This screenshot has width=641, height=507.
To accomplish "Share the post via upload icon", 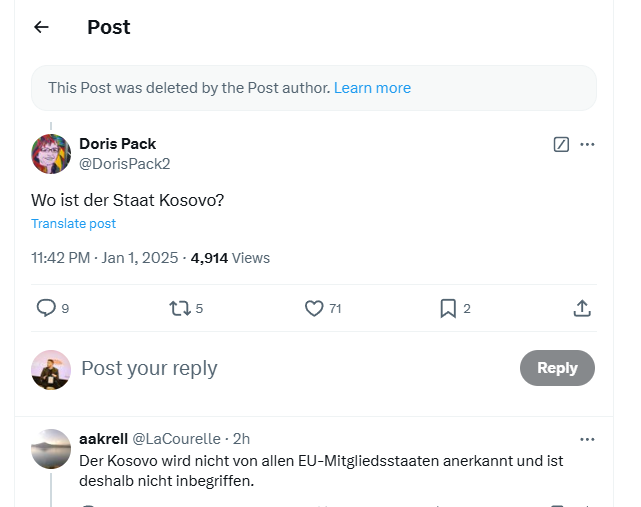I will [x=582, y=309].
